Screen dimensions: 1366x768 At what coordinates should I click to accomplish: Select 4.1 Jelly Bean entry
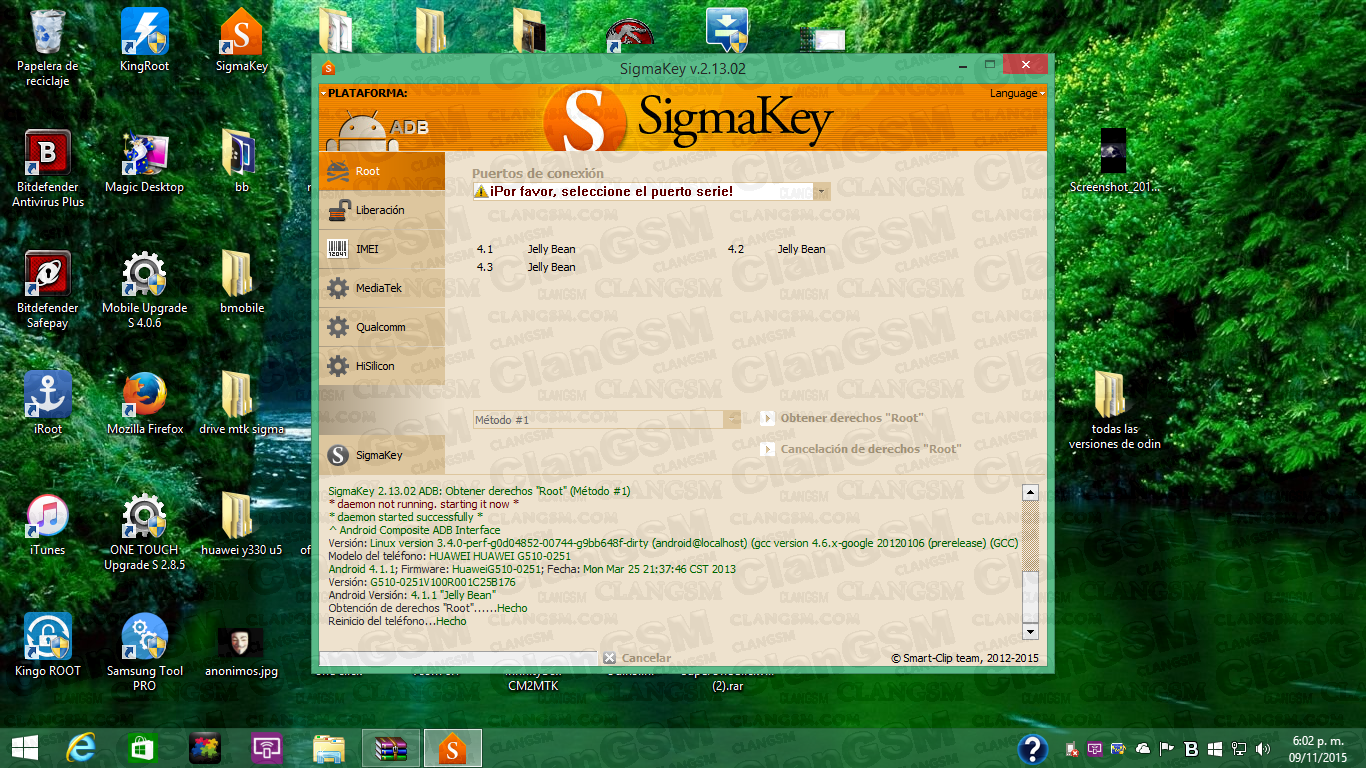[x=526, y=249]
